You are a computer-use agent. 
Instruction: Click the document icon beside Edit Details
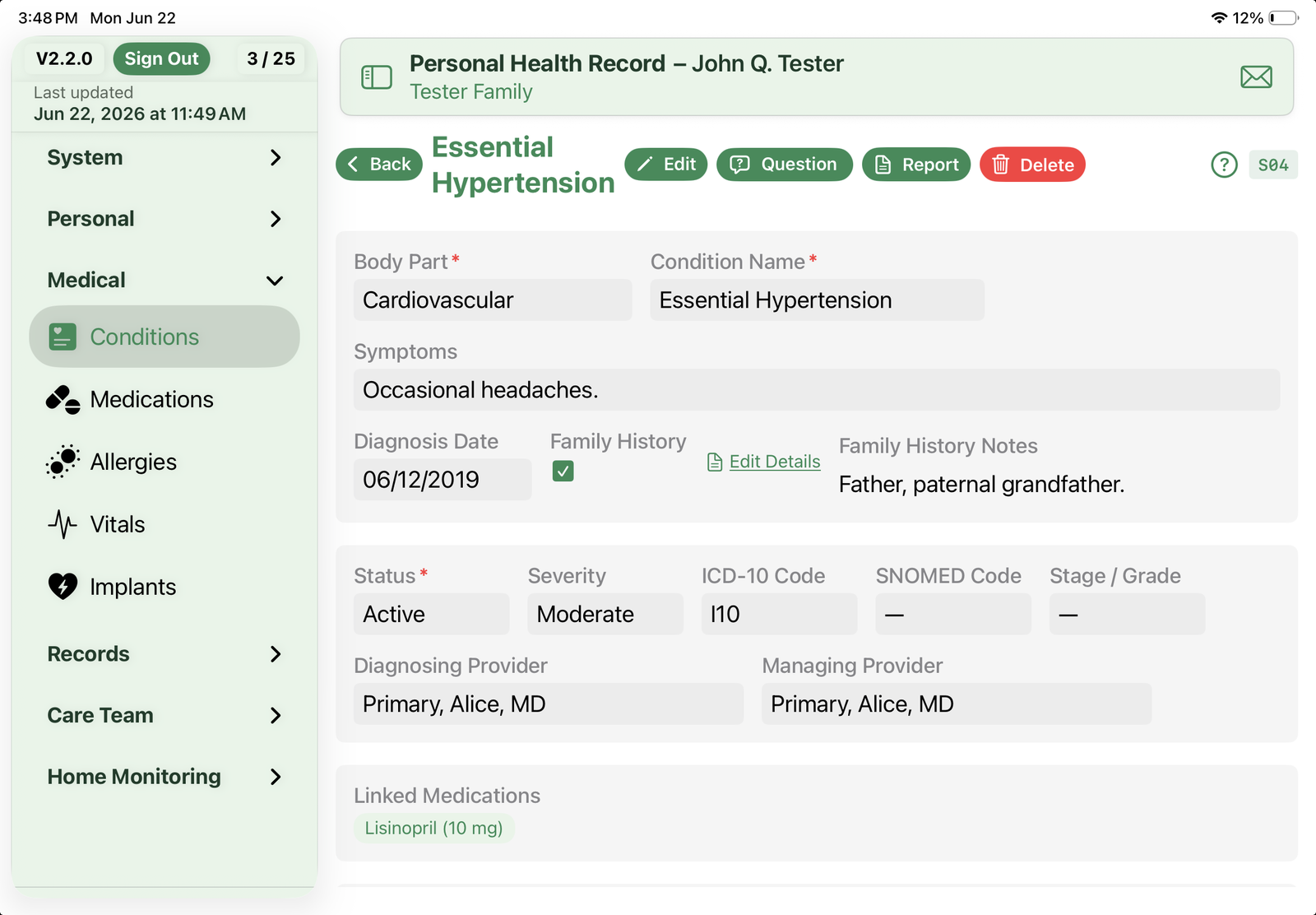pos(715,462)
